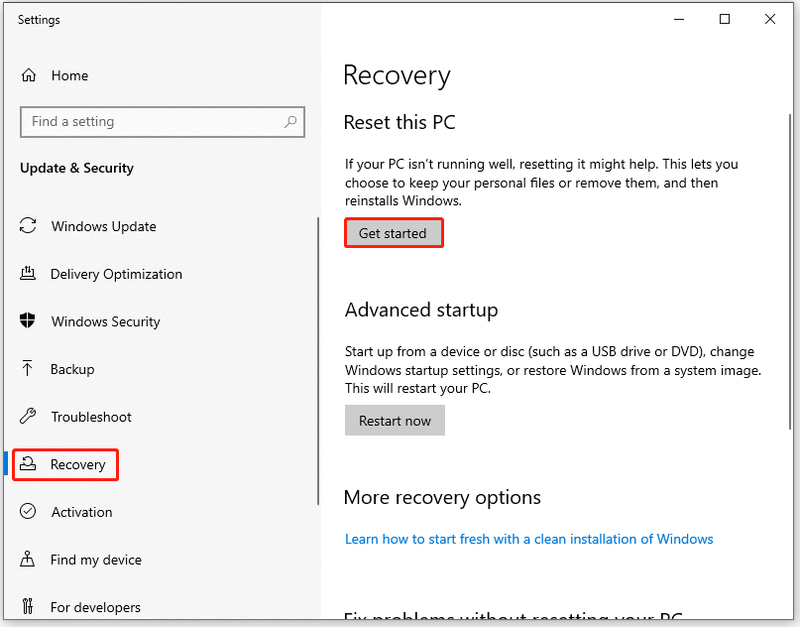The width and height of the screenshot is (800, 627).
Task: Click the For developers tools icon
Action: pyautogui.click(x=28, y=607)
